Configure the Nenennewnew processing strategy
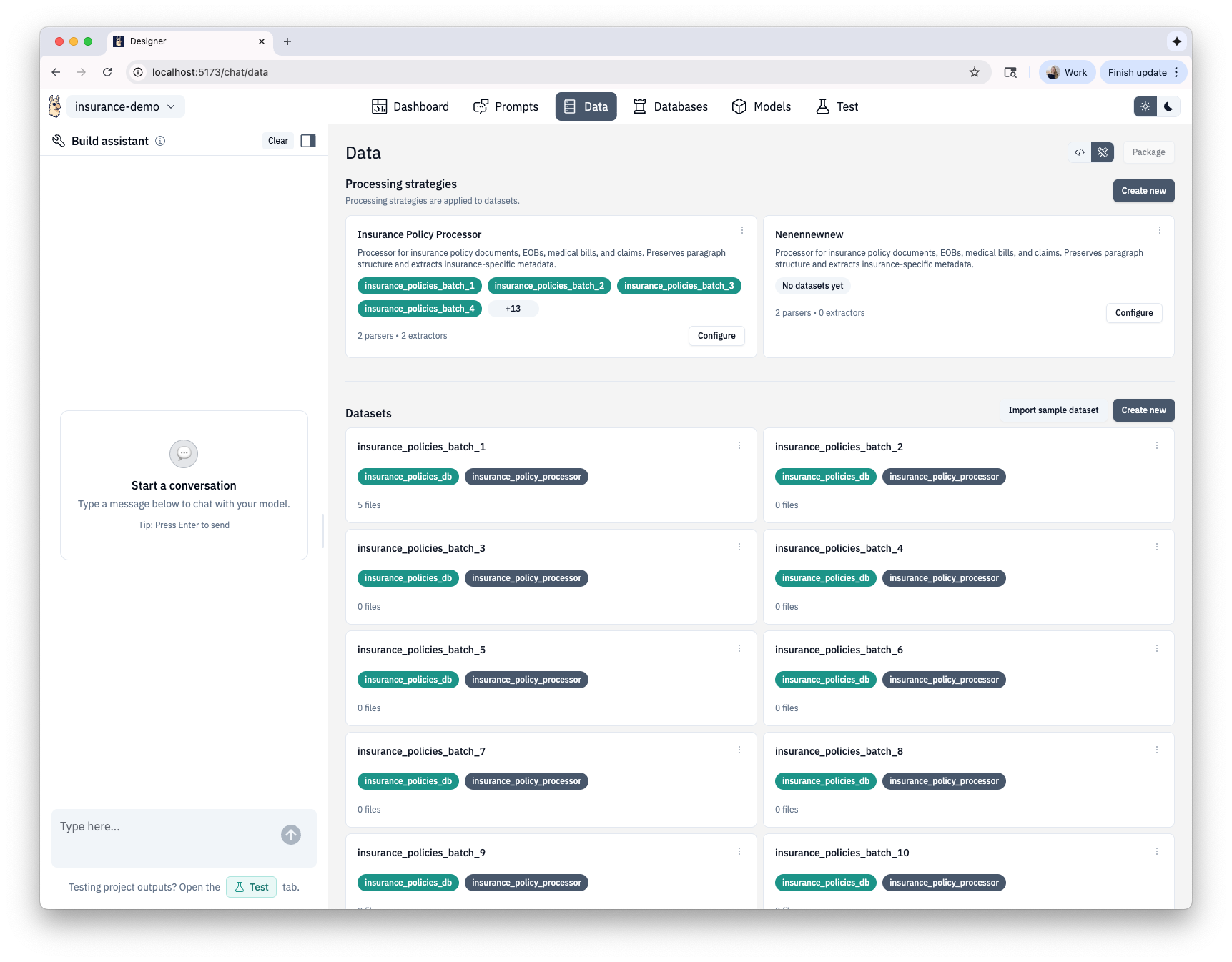The height and width of the screenshot is (962, 1232). 1133,313
